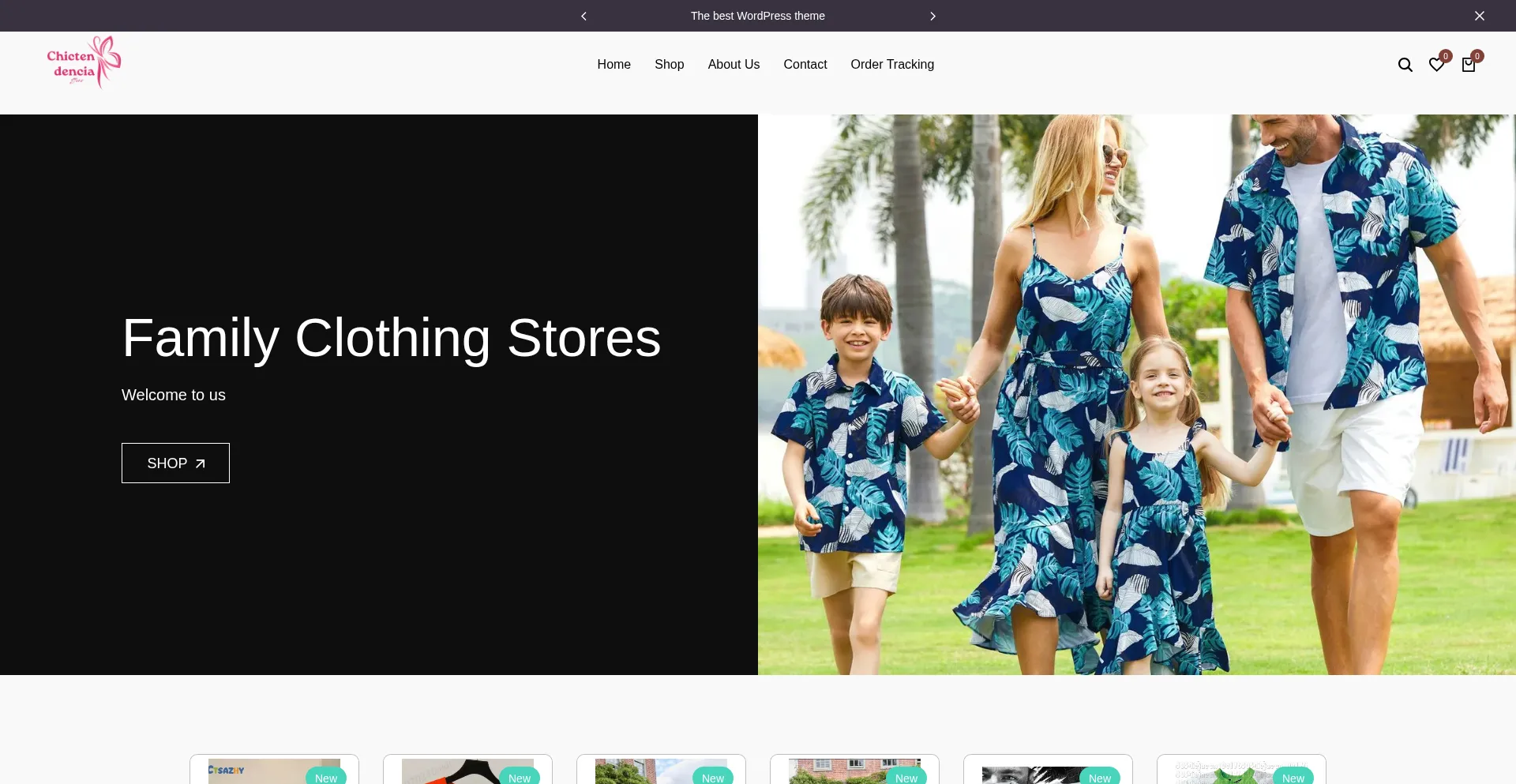The height and width of the screenshot is (784, 1516).
Task: Click the Family Clothing Stores heading
Action: click(x=391, y=338)
